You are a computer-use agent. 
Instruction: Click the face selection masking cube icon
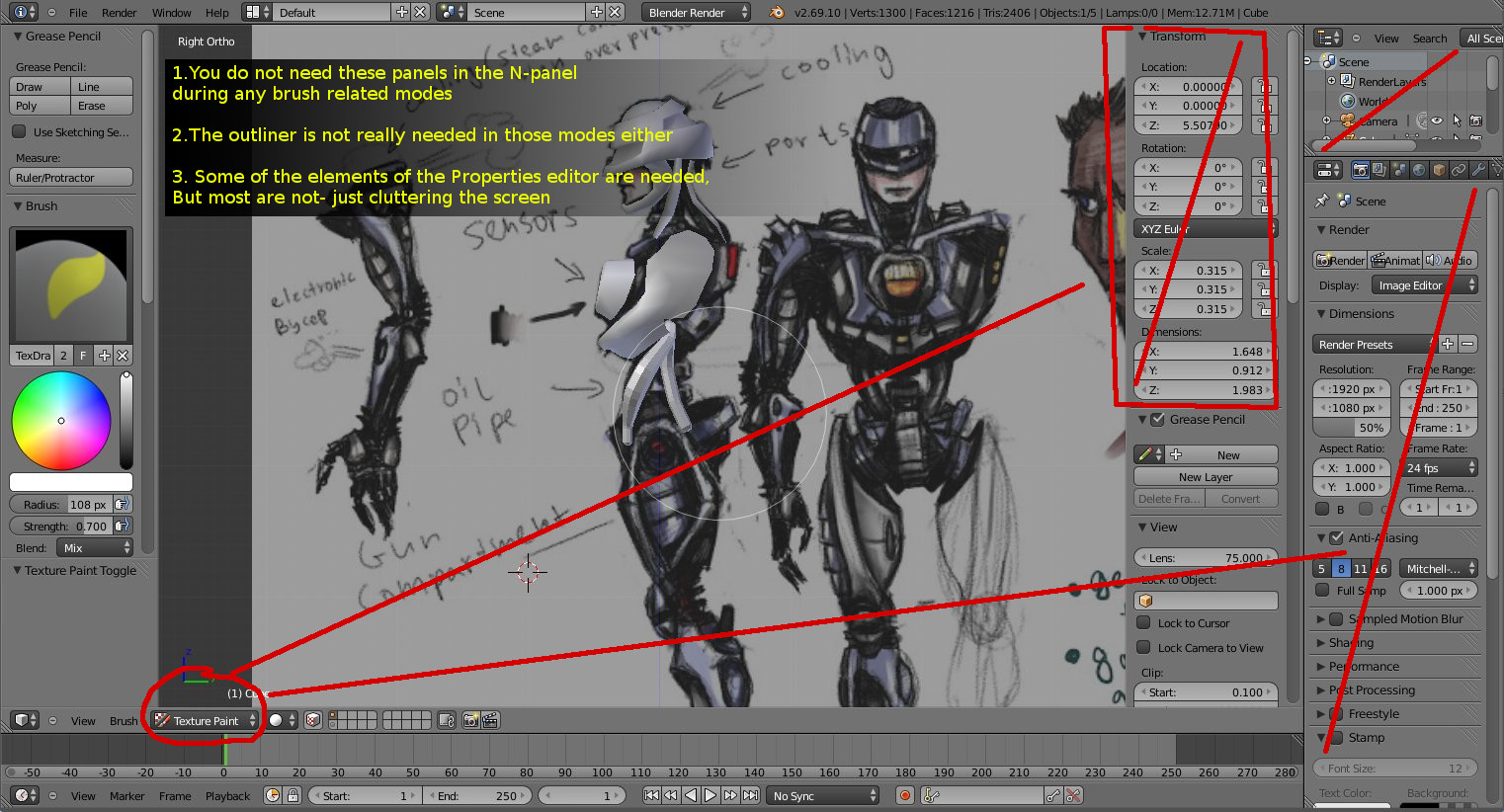(313, 720)
